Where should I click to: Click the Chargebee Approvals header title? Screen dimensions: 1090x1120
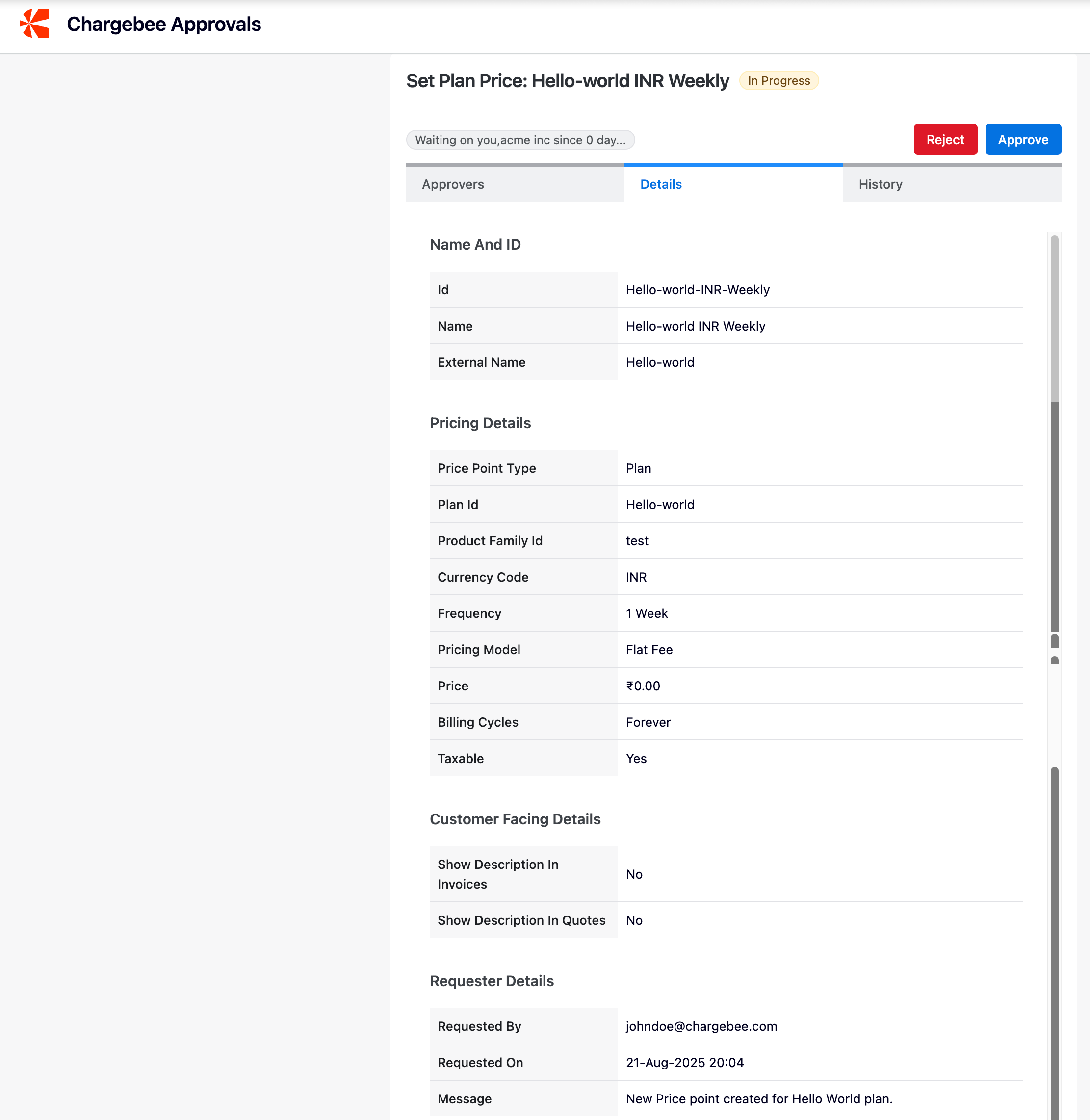[x=164, y=24]
